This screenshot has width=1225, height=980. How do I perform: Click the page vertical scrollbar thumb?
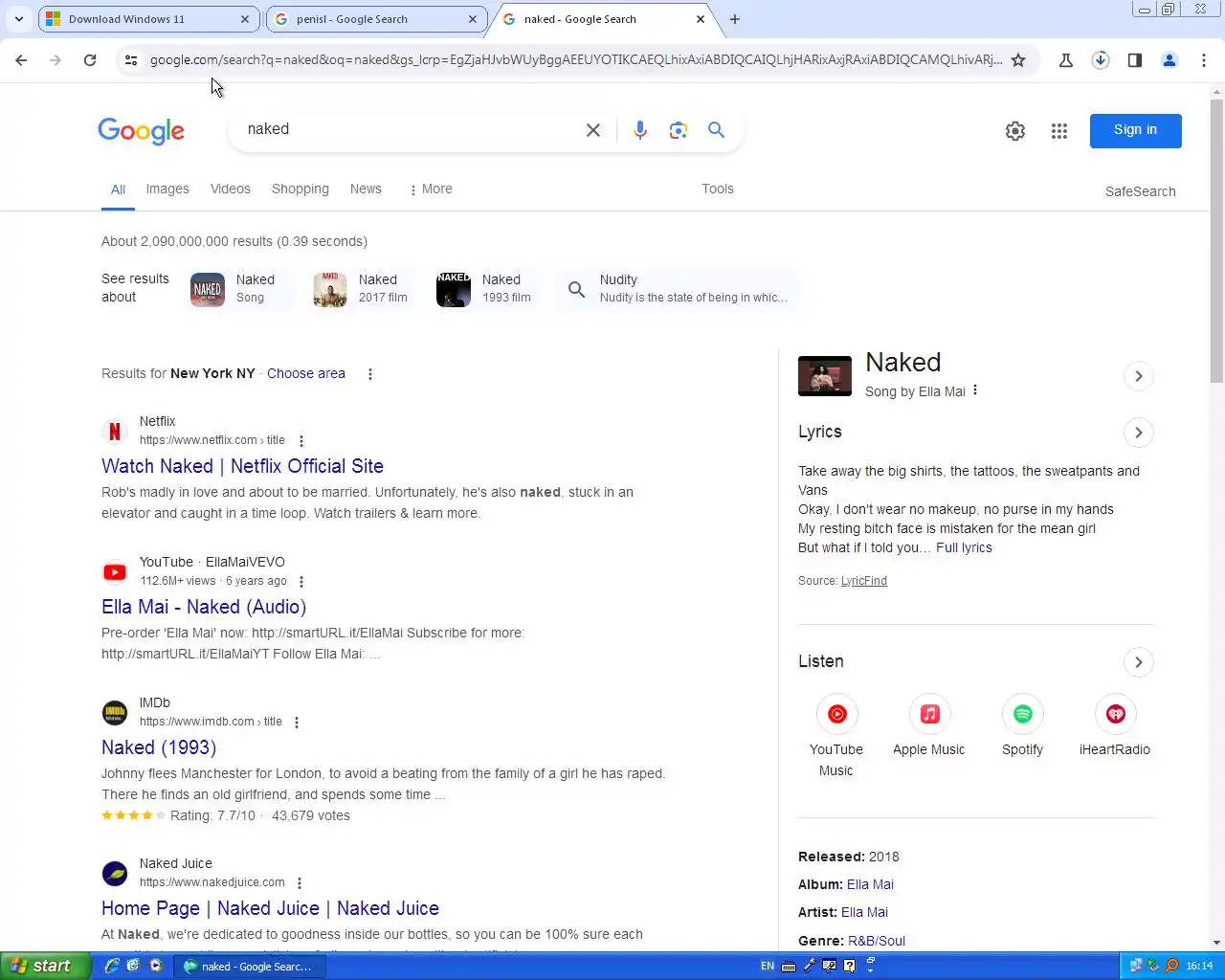coord(1217,241)
